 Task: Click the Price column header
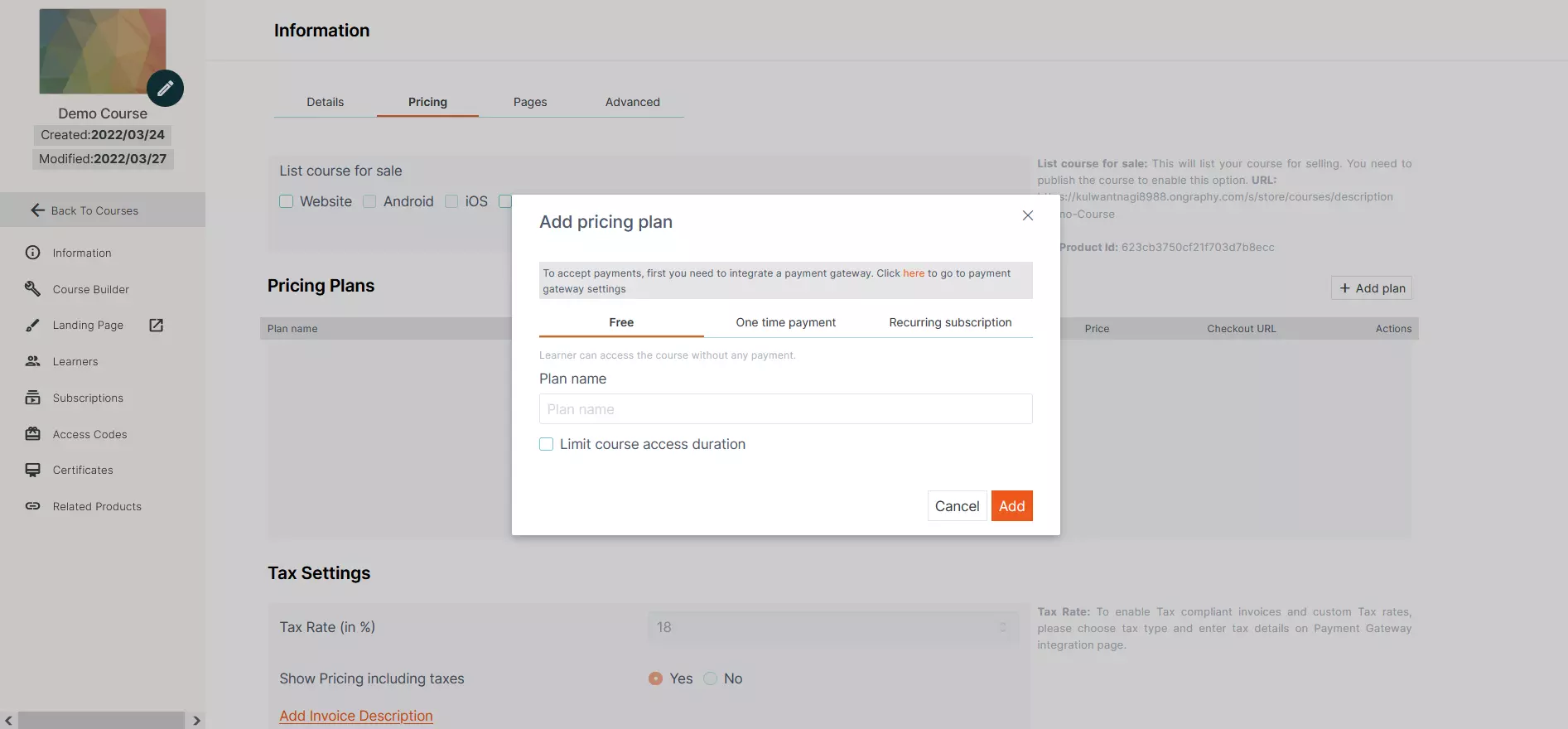coord(1097,329)
